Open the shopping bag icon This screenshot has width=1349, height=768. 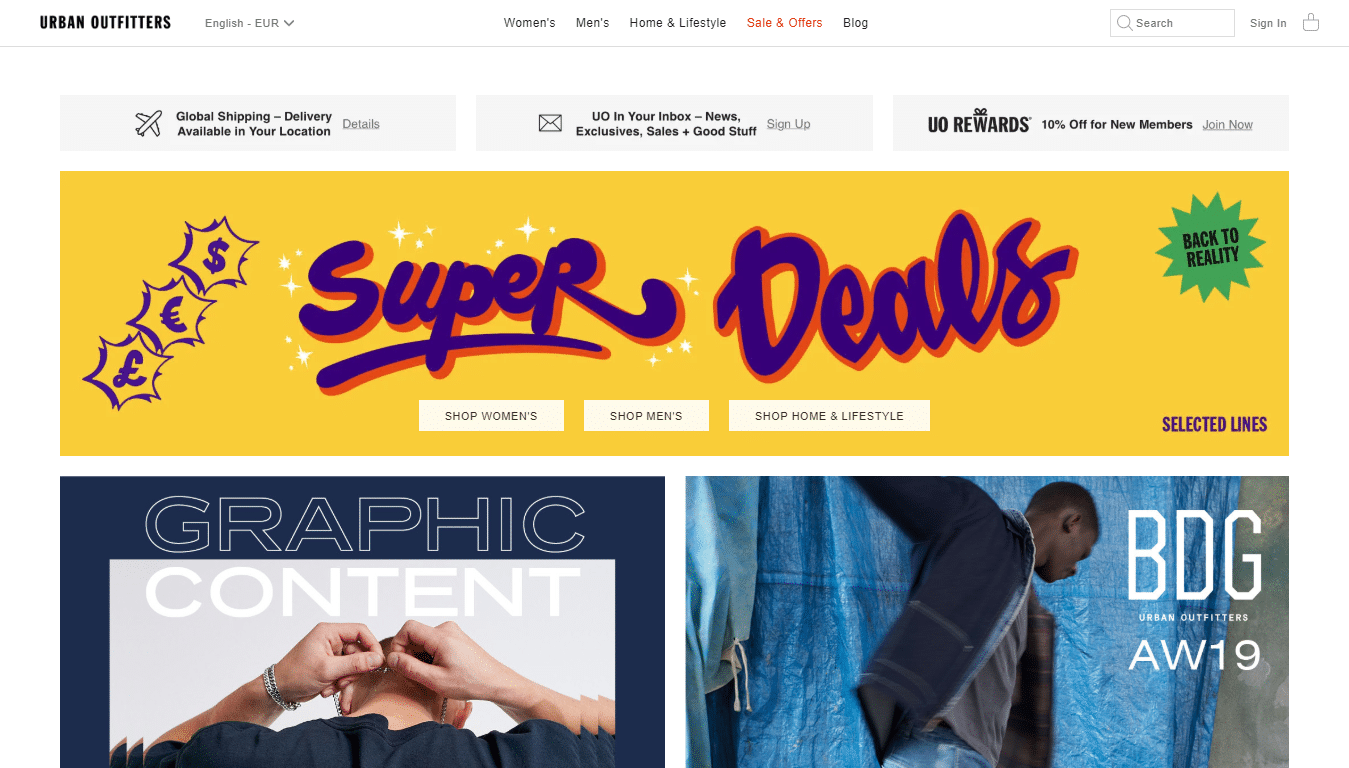[1311, 22]
